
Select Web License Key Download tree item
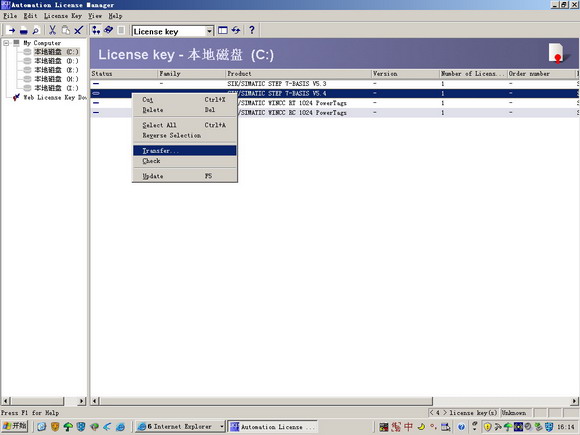55,97
